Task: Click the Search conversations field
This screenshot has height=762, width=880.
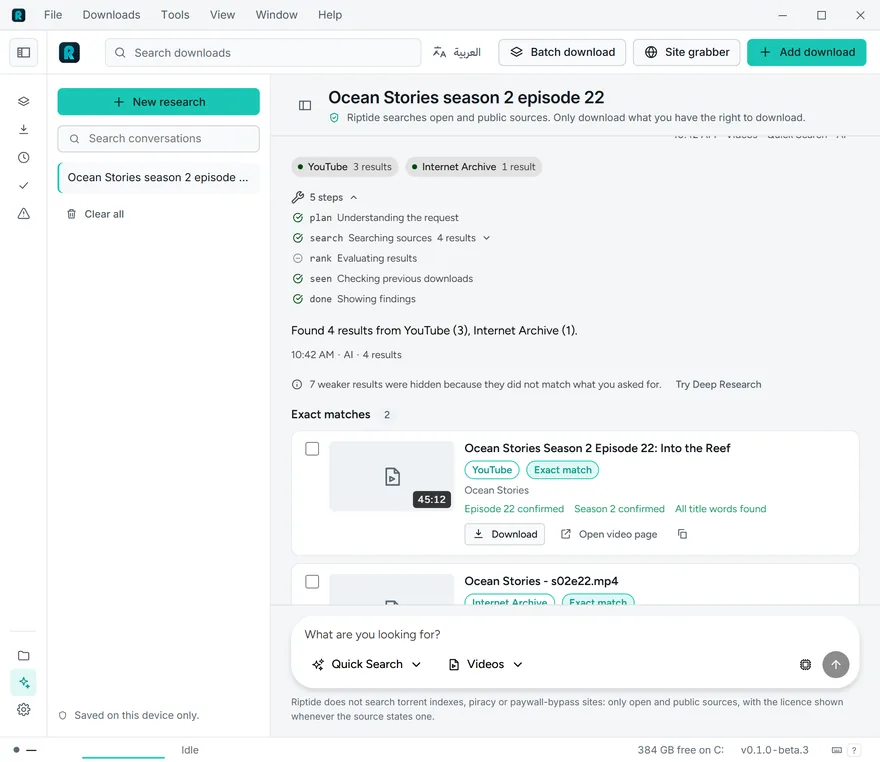Action: [158, 139]
